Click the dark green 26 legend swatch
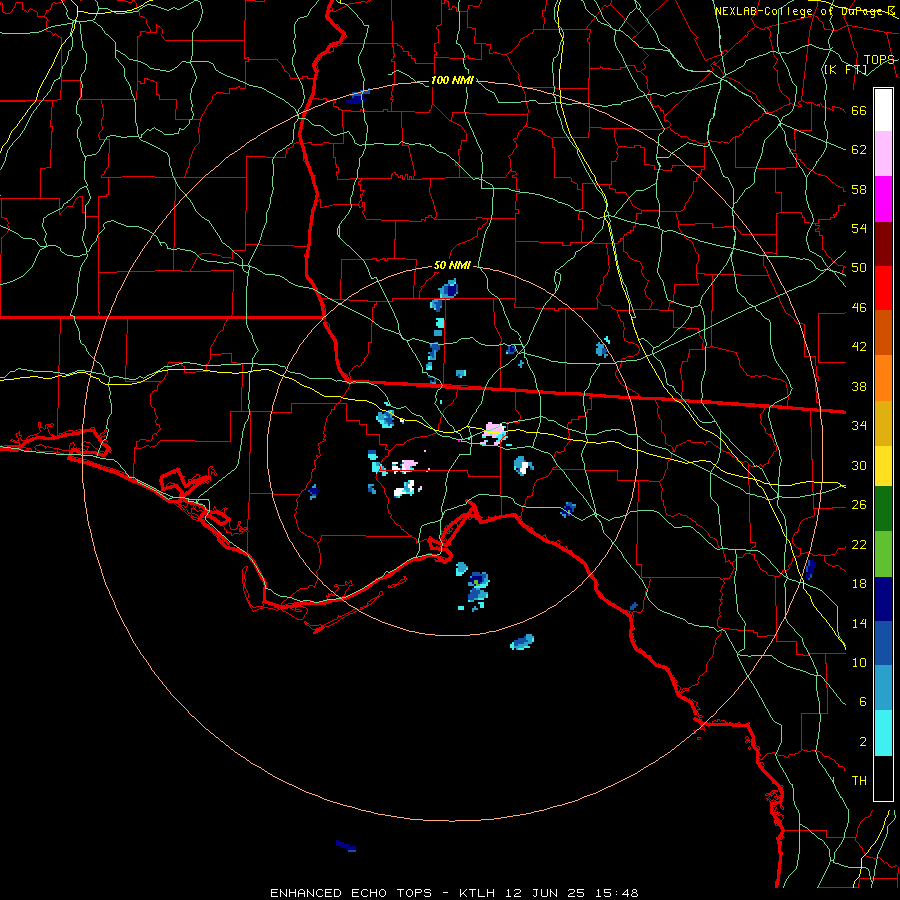The image size is (900, 900). click(883, 509)
